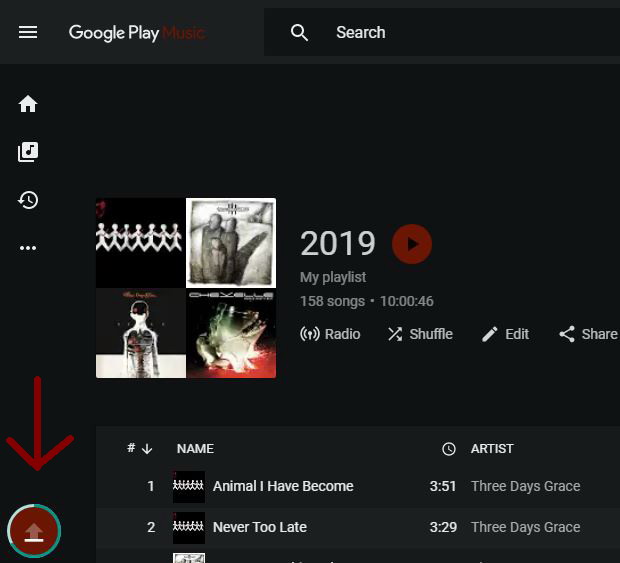Viewport: 620px width, 563px height.
Task: Click the Three Days Grace paper dolls cover
Action: click(140, 243)
